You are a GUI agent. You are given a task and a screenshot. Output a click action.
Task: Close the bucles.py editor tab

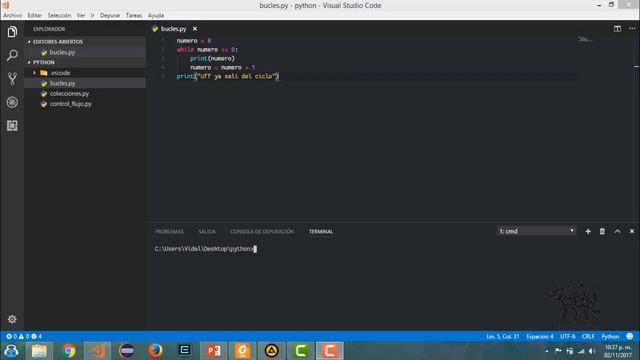coord(195,29)
